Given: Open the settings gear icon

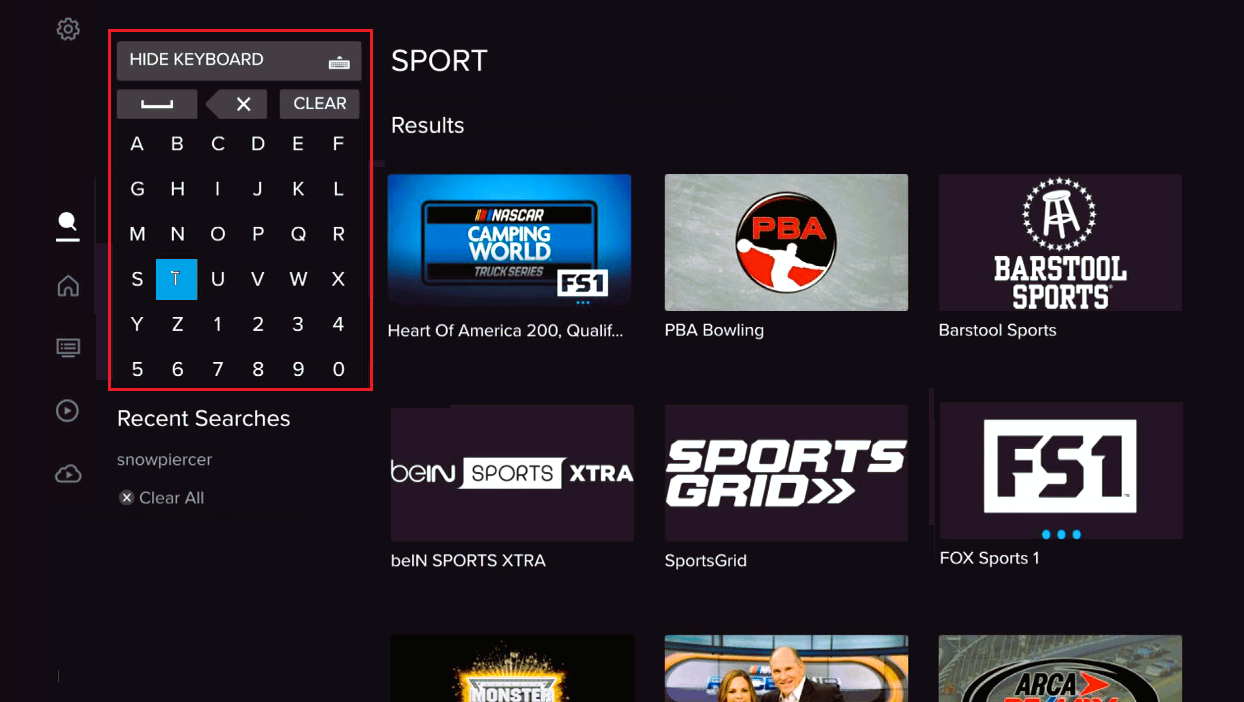Looking at the screenshot, I should [x=67, y=29].
